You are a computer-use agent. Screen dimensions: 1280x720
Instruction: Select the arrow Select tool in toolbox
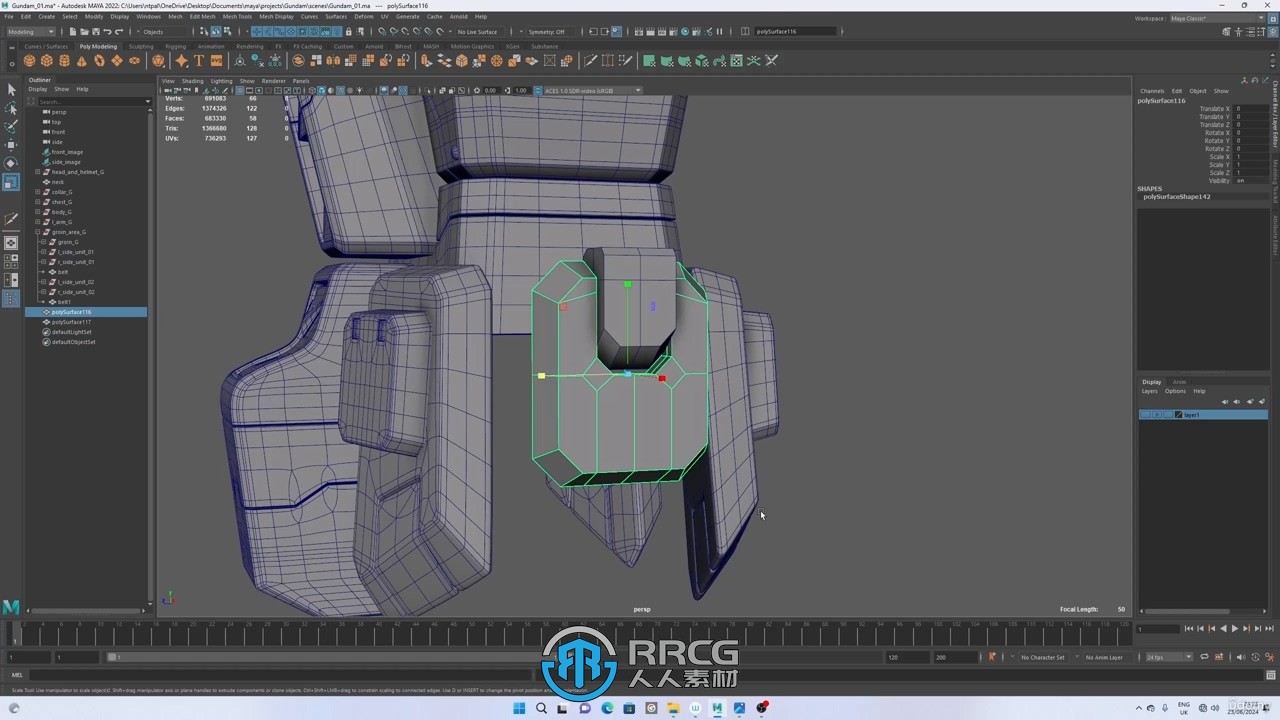pos(11,90)
